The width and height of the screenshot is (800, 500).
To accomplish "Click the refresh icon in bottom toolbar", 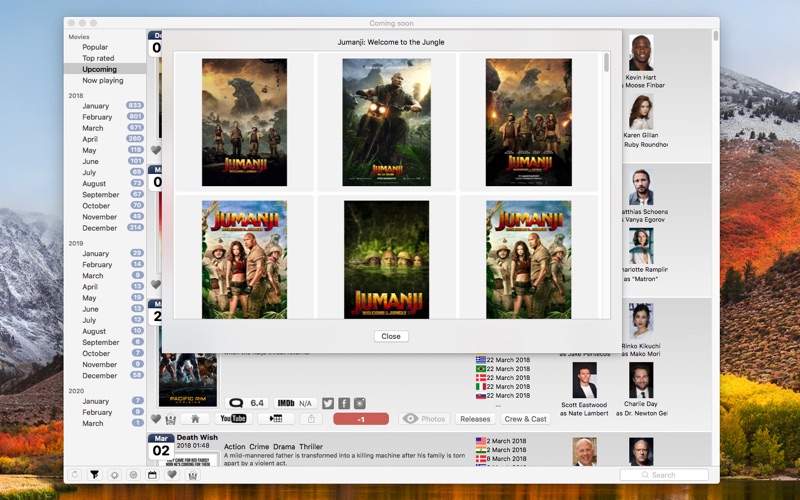I will pos(75,474).
